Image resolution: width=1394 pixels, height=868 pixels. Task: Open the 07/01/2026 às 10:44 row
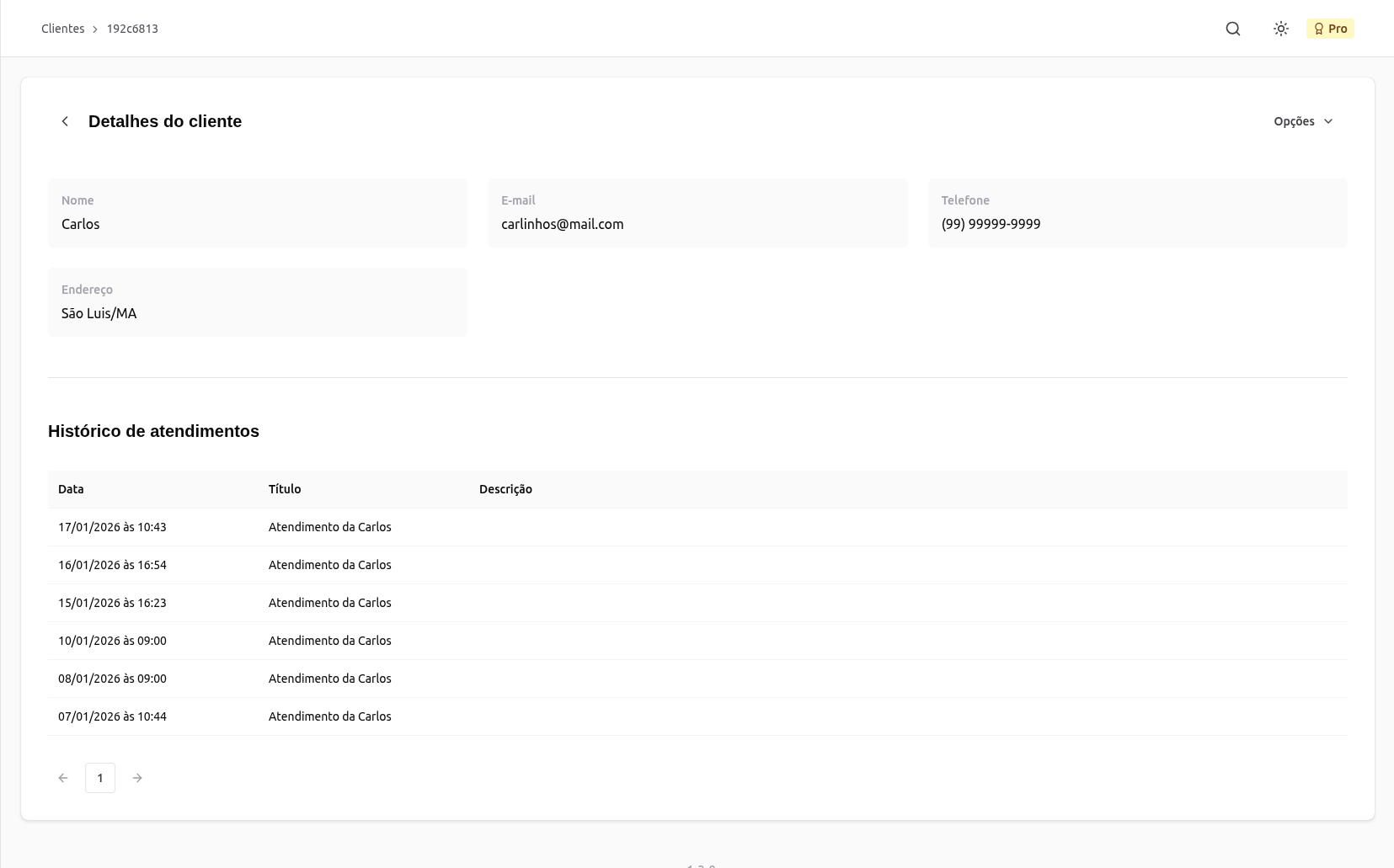[112, 716]
